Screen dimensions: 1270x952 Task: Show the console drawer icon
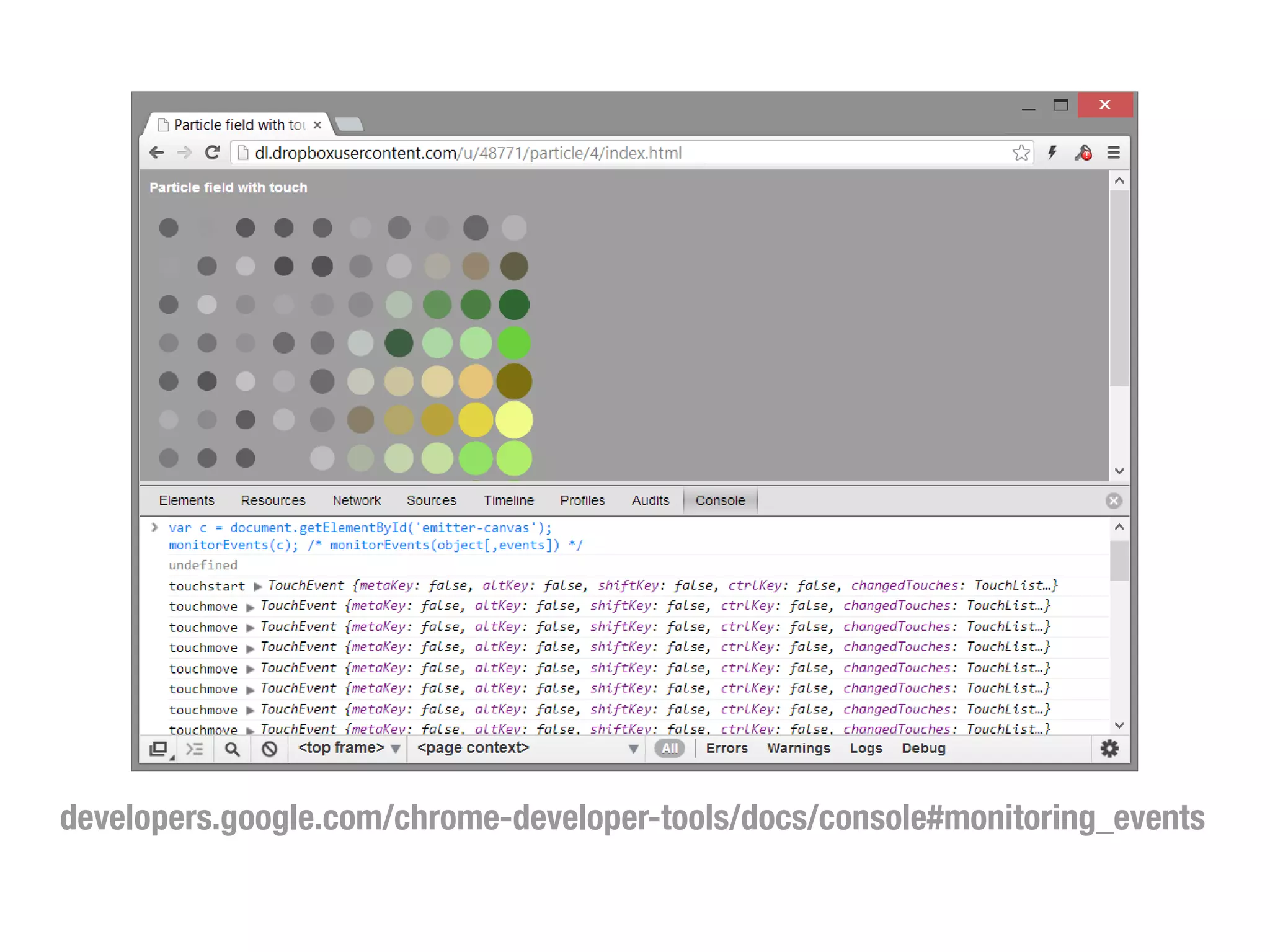pyautogui.click(x=195, y=749)
